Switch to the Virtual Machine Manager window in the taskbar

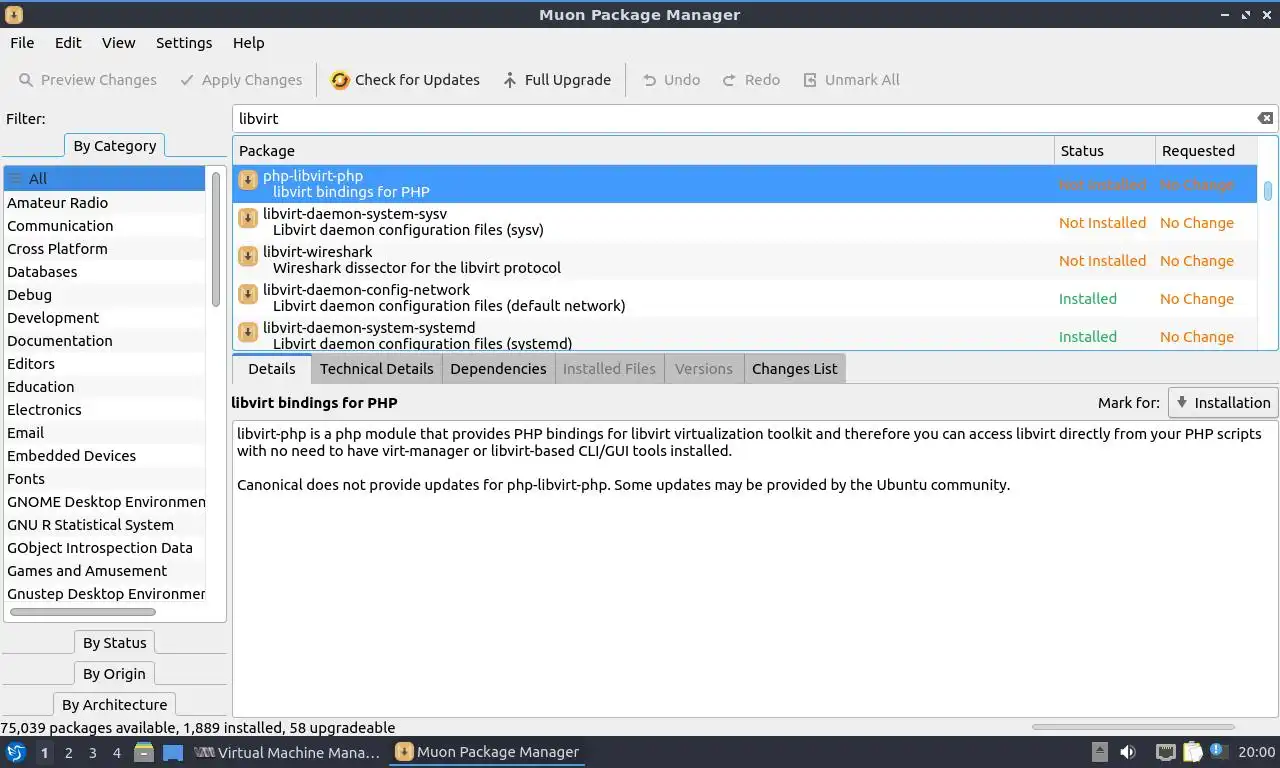pyautogui.click(x=287, y=752)
